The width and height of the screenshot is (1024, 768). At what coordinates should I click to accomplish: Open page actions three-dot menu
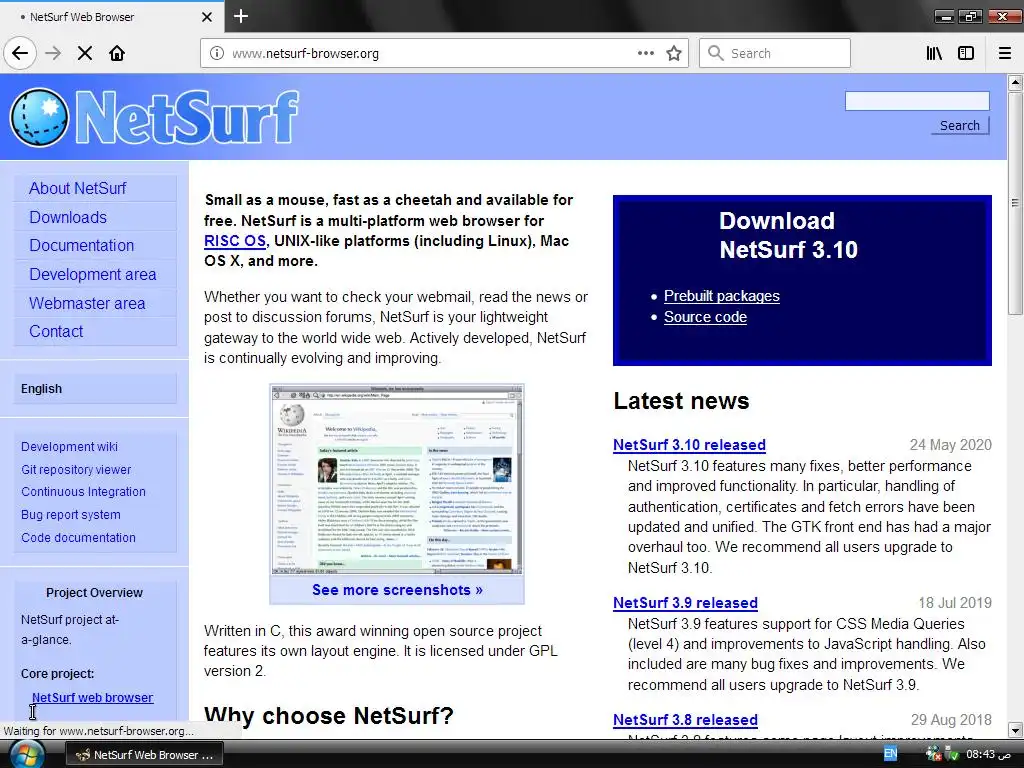[x=645, y=53]
